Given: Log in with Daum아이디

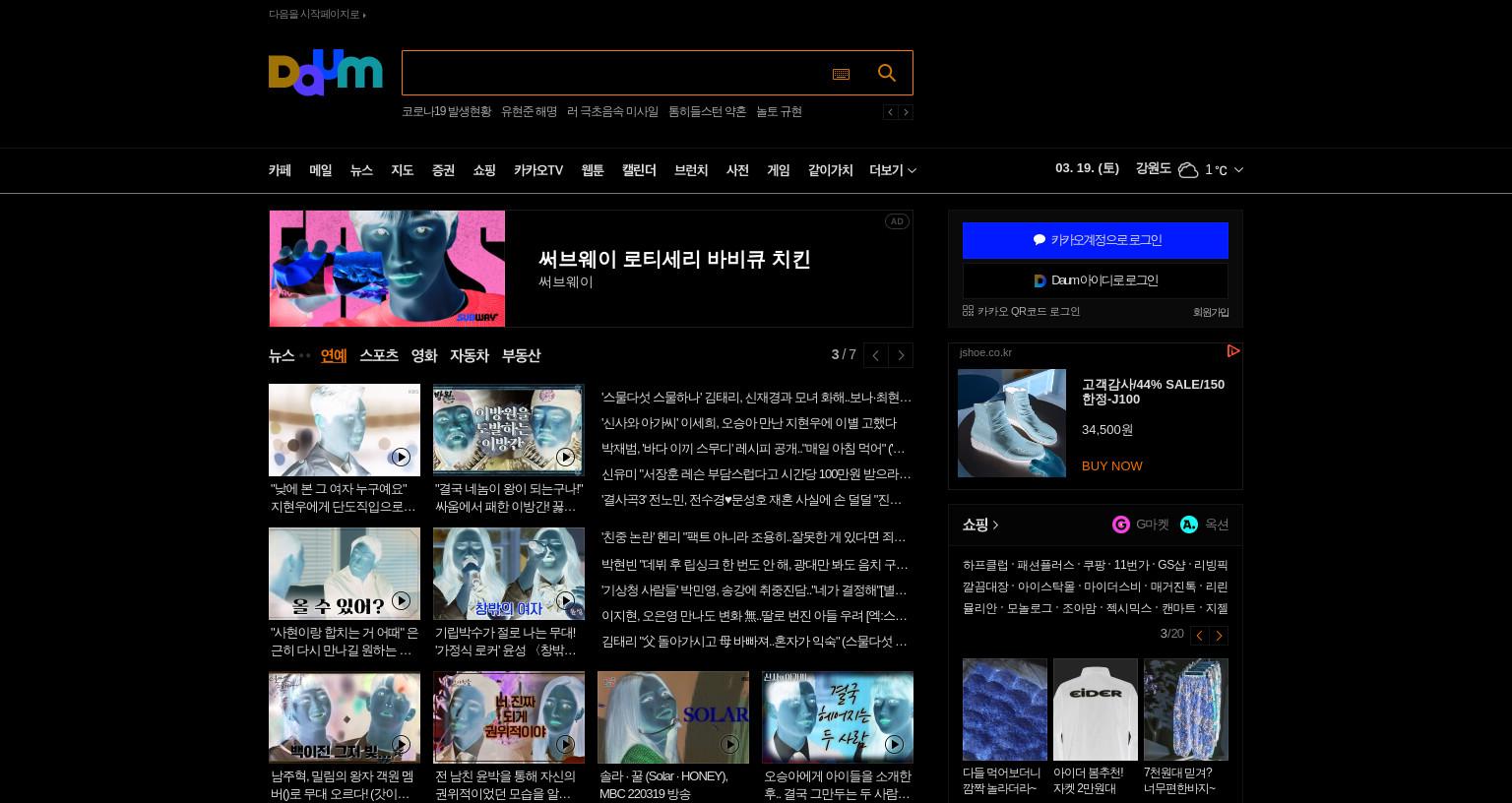Looking at the screenshot, I should [1096, 280].
